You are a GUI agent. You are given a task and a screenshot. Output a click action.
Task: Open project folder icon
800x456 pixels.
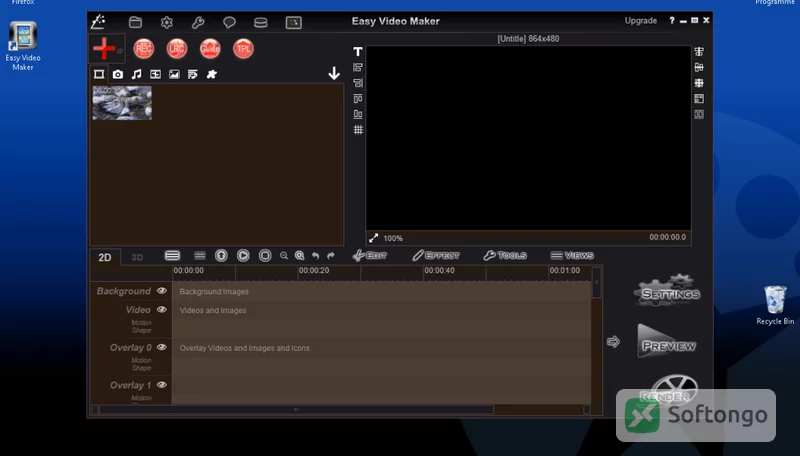pos(135,22)
